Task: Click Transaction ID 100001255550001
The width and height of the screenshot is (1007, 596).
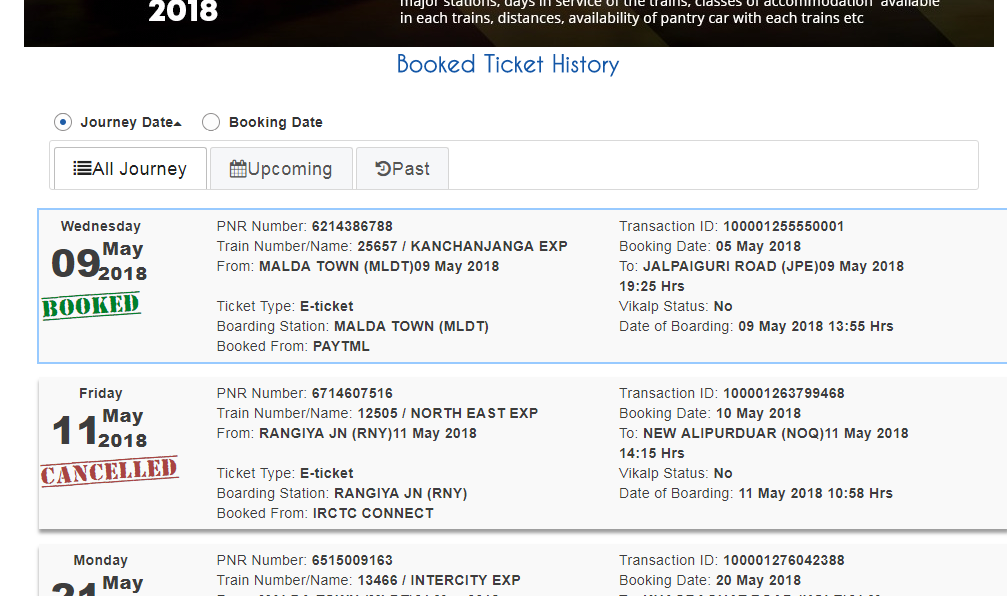Action: [x=783, y=227]
